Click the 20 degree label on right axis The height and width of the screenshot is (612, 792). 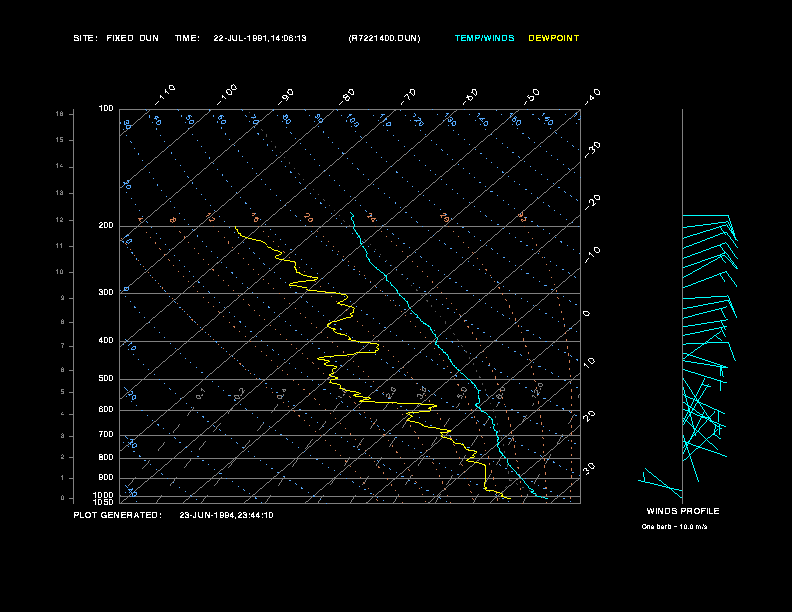coord(589,416)
